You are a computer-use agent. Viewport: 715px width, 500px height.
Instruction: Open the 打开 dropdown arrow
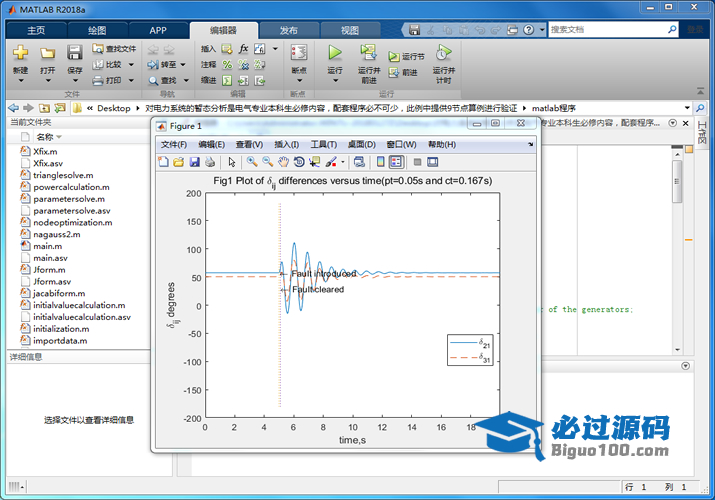click(47, 81)
